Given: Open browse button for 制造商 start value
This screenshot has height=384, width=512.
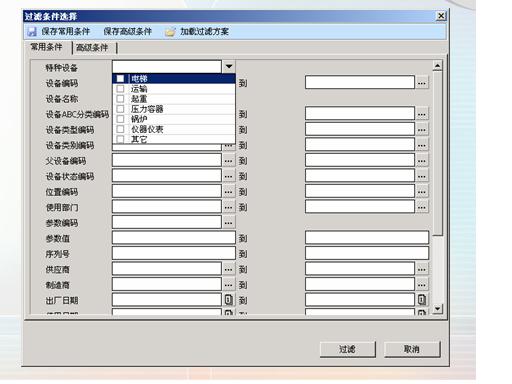Looking at the screenshot, I should click(x=229, y=285).
